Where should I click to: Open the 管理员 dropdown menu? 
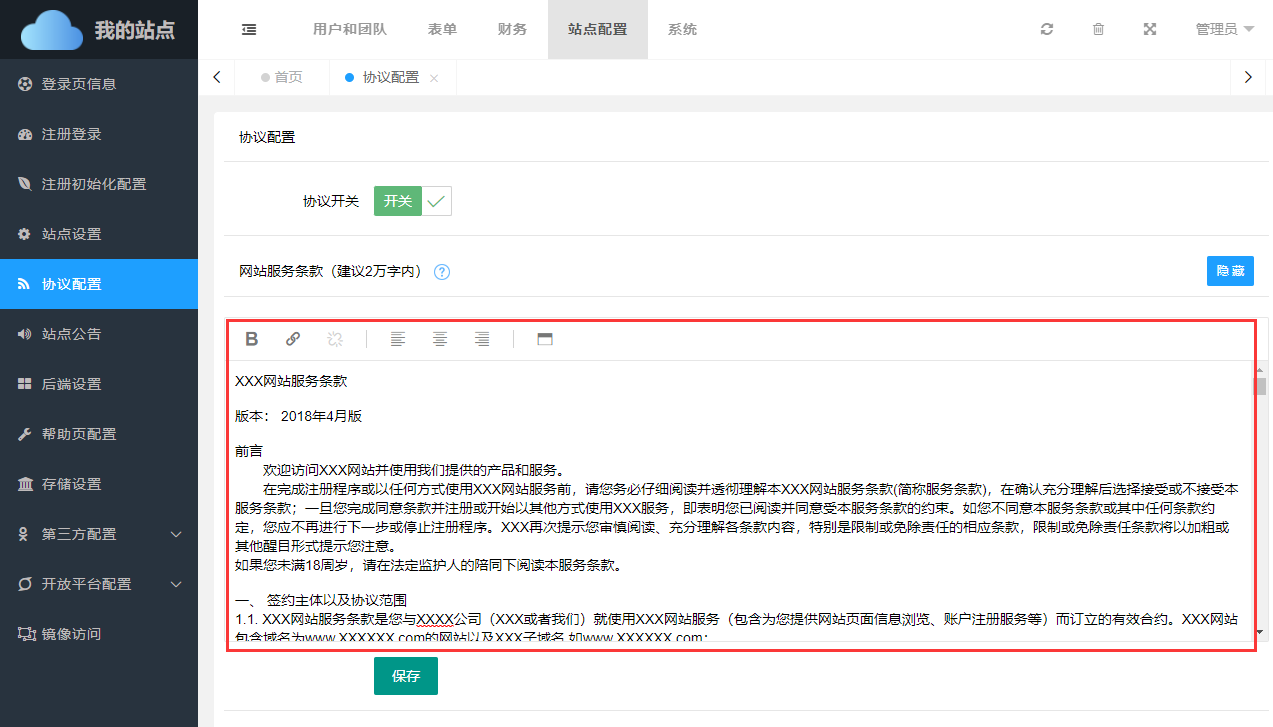[x=1224, y=29]
